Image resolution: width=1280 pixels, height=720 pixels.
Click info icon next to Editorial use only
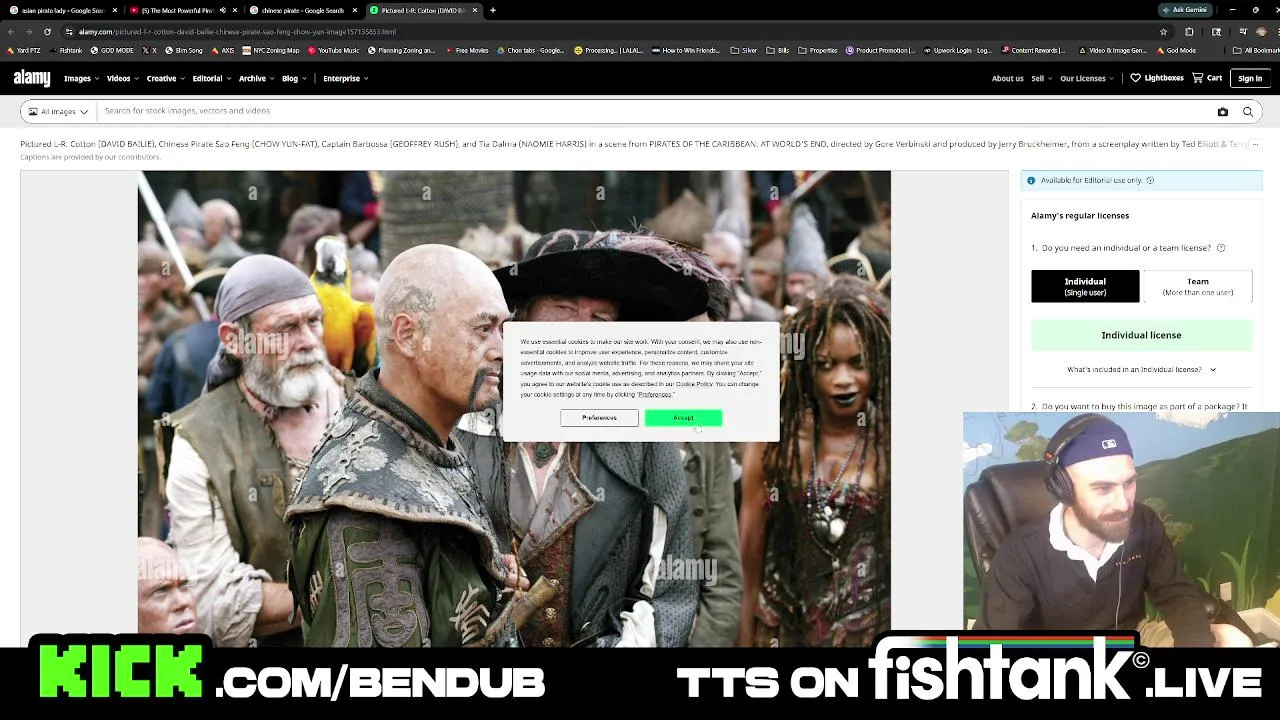[x=1150, y=180]
